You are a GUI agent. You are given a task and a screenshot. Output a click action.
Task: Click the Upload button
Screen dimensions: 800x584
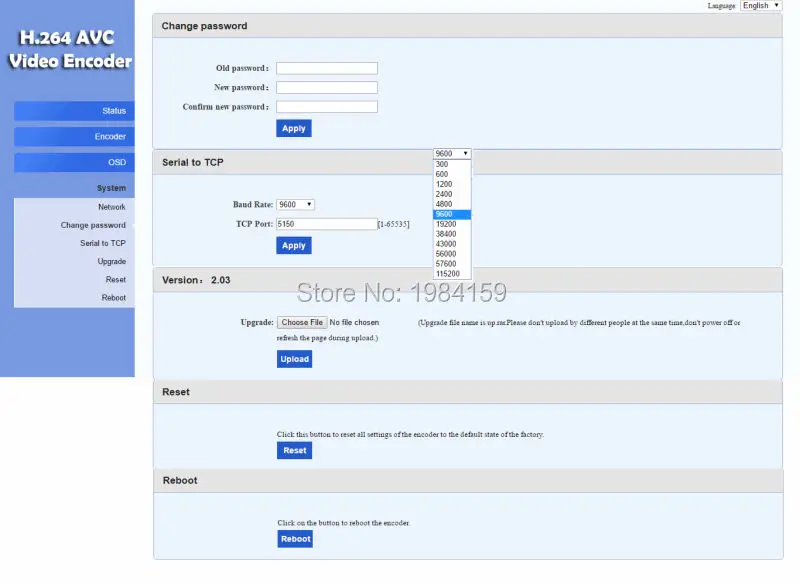pos(294,359)
